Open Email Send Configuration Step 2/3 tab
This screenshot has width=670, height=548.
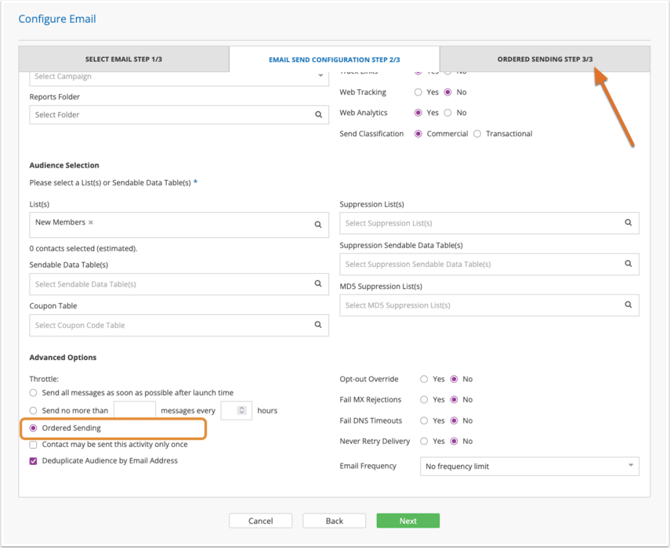pos(334,59)
